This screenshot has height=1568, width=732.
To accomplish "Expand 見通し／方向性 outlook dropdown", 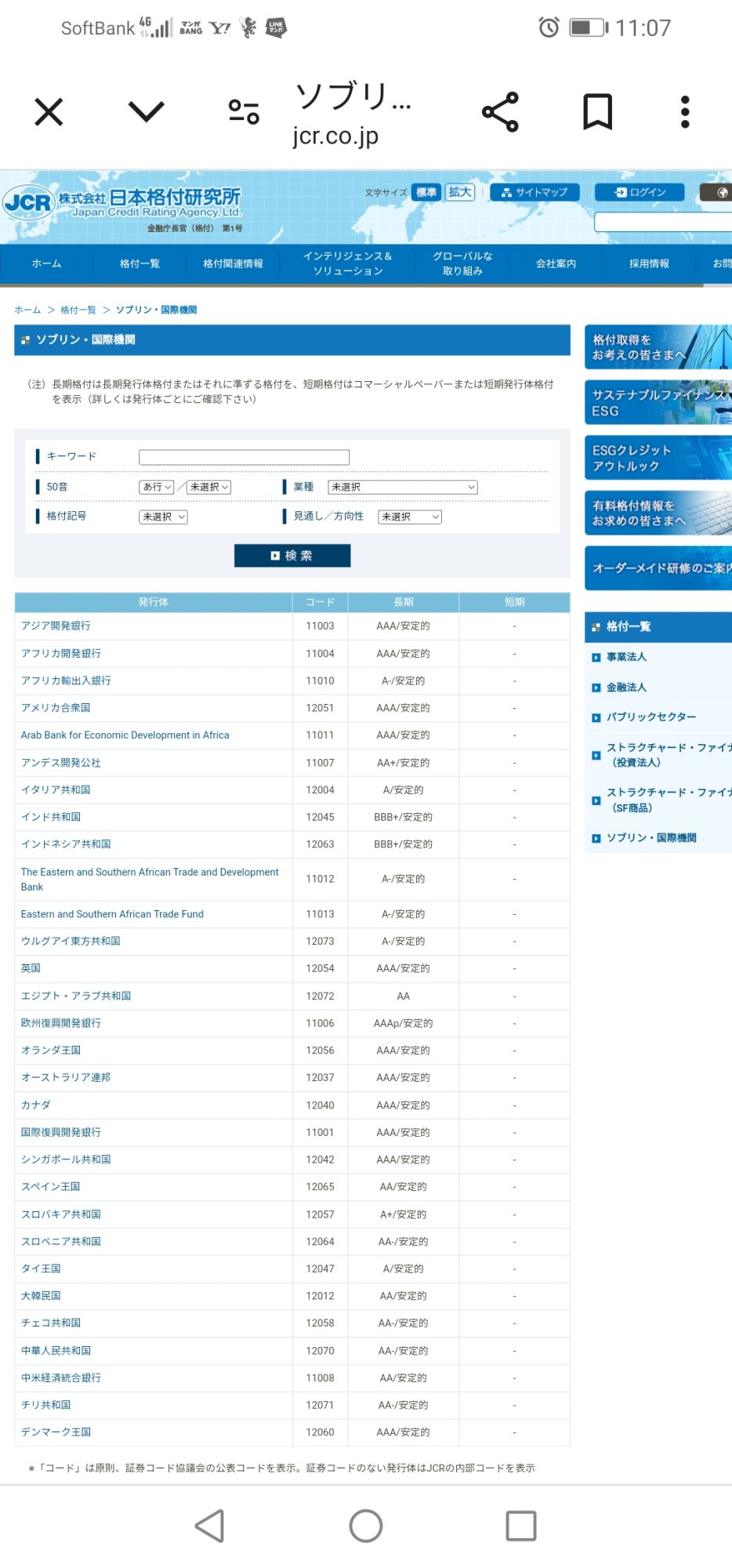I will tap(410, 517).
